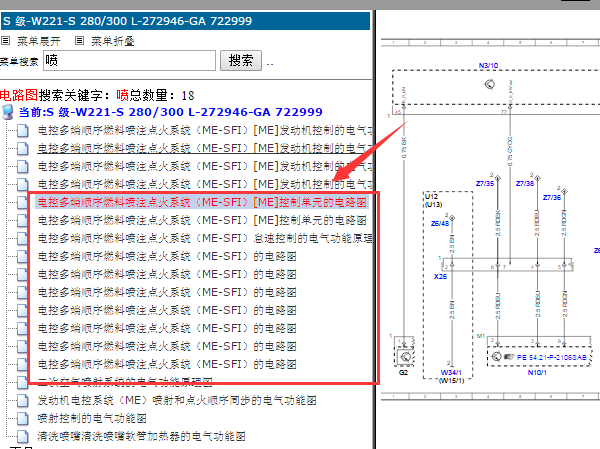Click the G2 component symbol in diagram
Image resolution: width=600 pixels, height=449 pixels.
click(405, 356)
